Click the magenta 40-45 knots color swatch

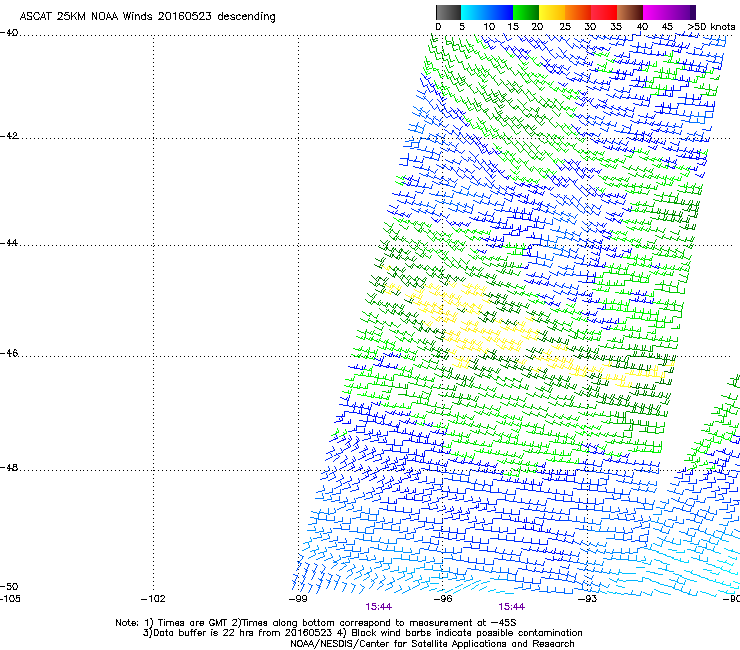656,12
